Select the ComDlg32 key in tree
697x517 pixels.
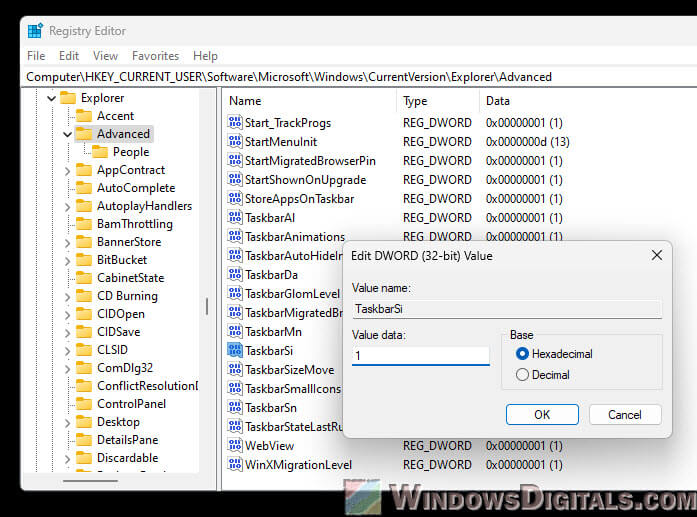[x=125, y=368]
